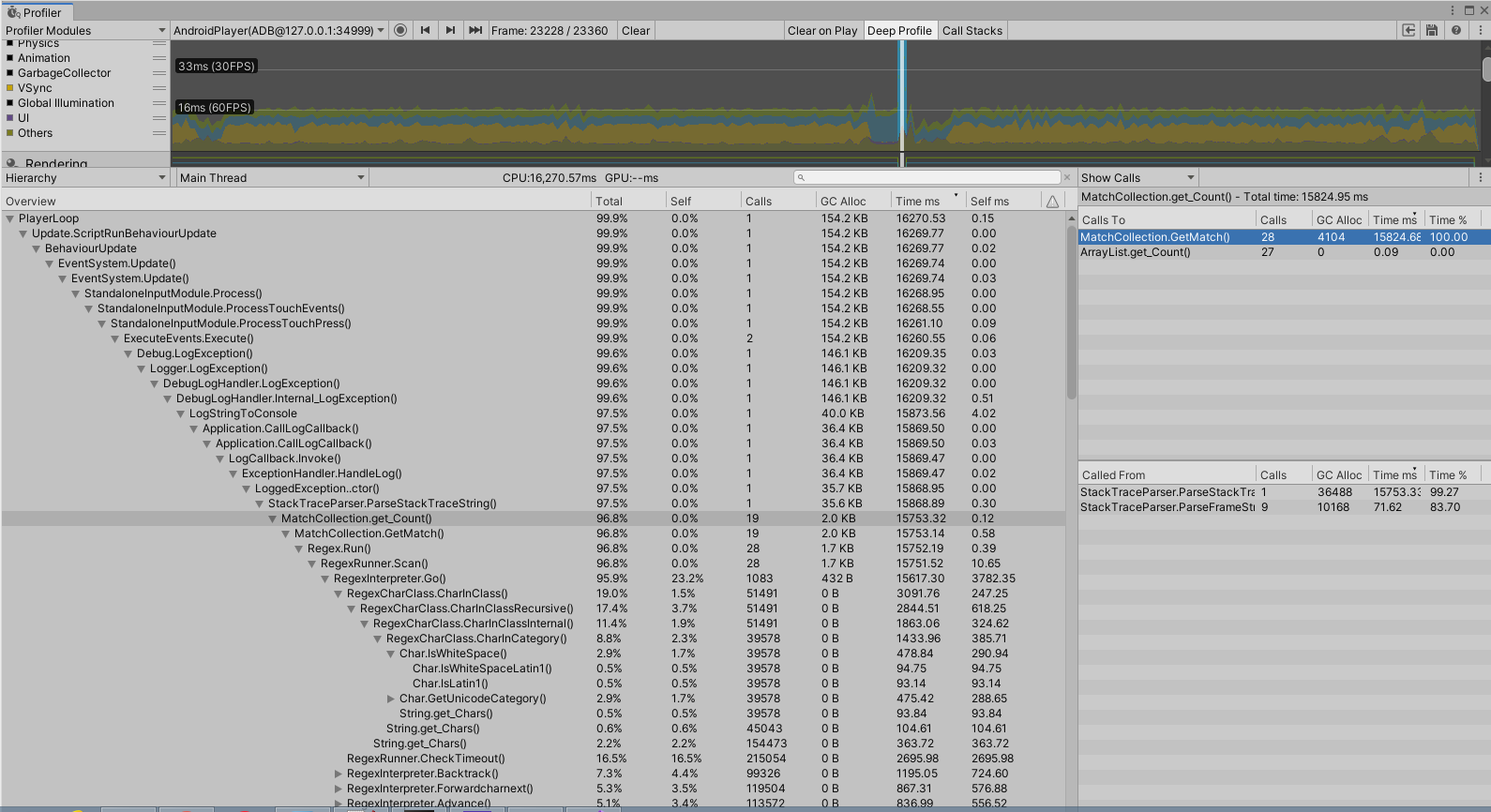Toggle Clear on Play
This screenshot has width=1491, height=812.
pyautogui.click(x=822, y=30)
